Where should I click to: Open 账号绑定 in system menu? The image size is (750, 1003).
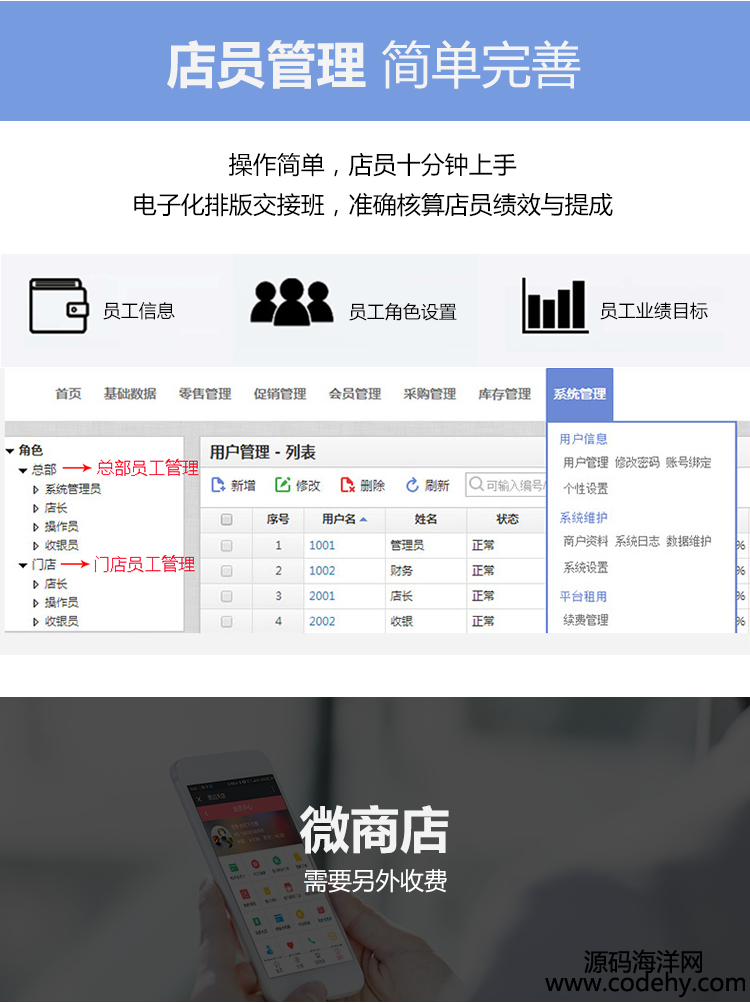688,462
